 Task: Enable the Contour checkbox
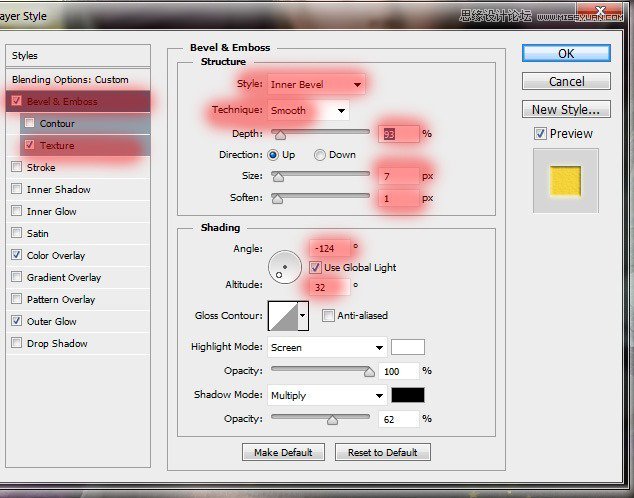30,122
